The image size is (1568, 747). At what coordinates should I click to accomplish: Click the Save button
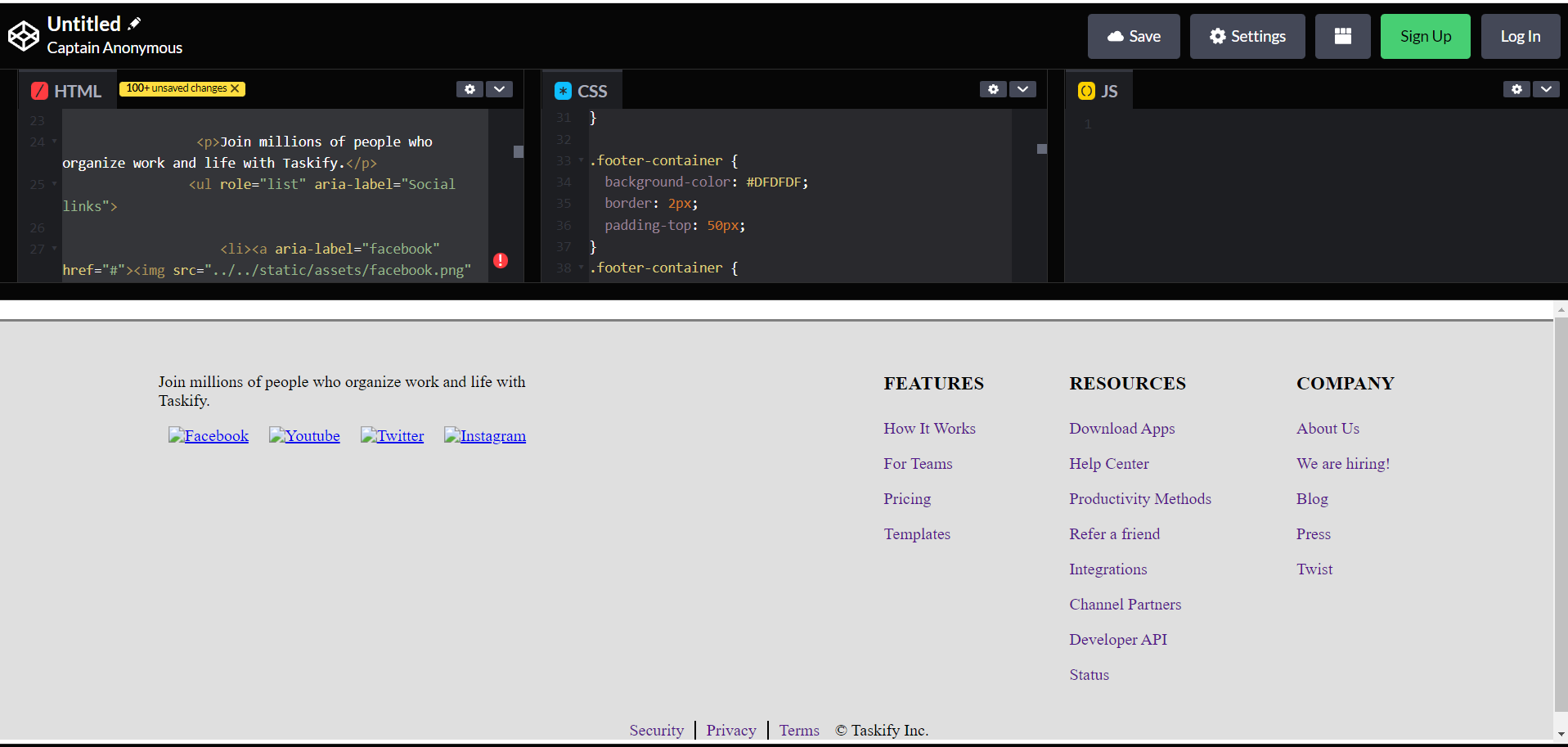(1134, 36)
